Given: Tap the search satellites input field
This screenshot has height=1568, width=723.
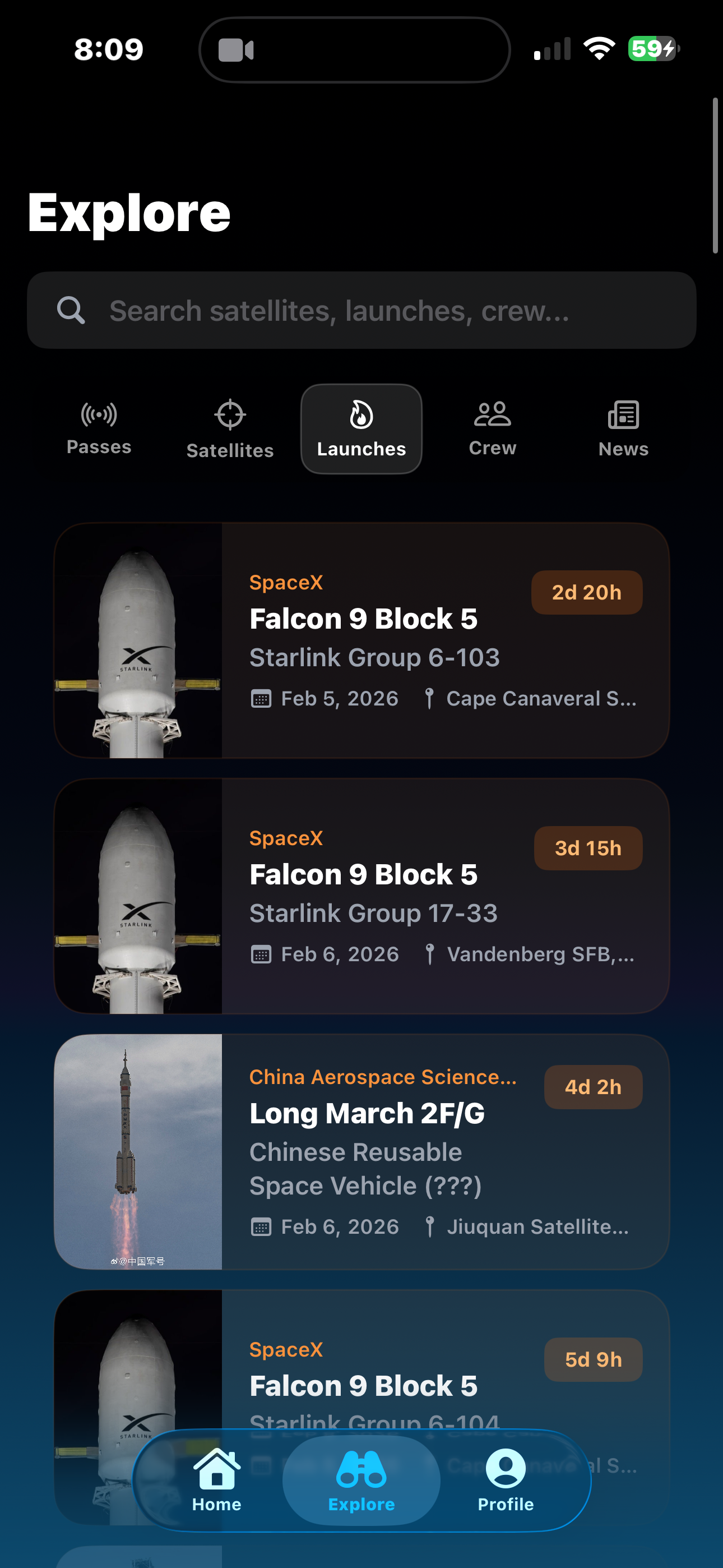Looking at the screenshot, I should pyautogui.click(x=361, y=311).
